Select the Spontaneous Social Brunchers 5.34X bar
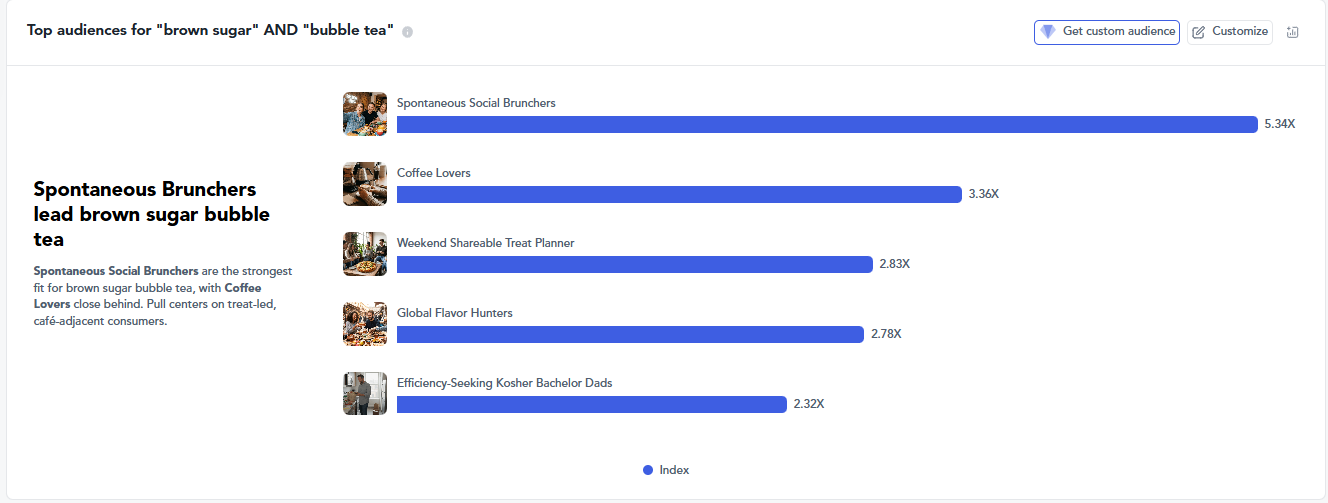Screen dimensions: 1328x503 (x=827, y=124)
